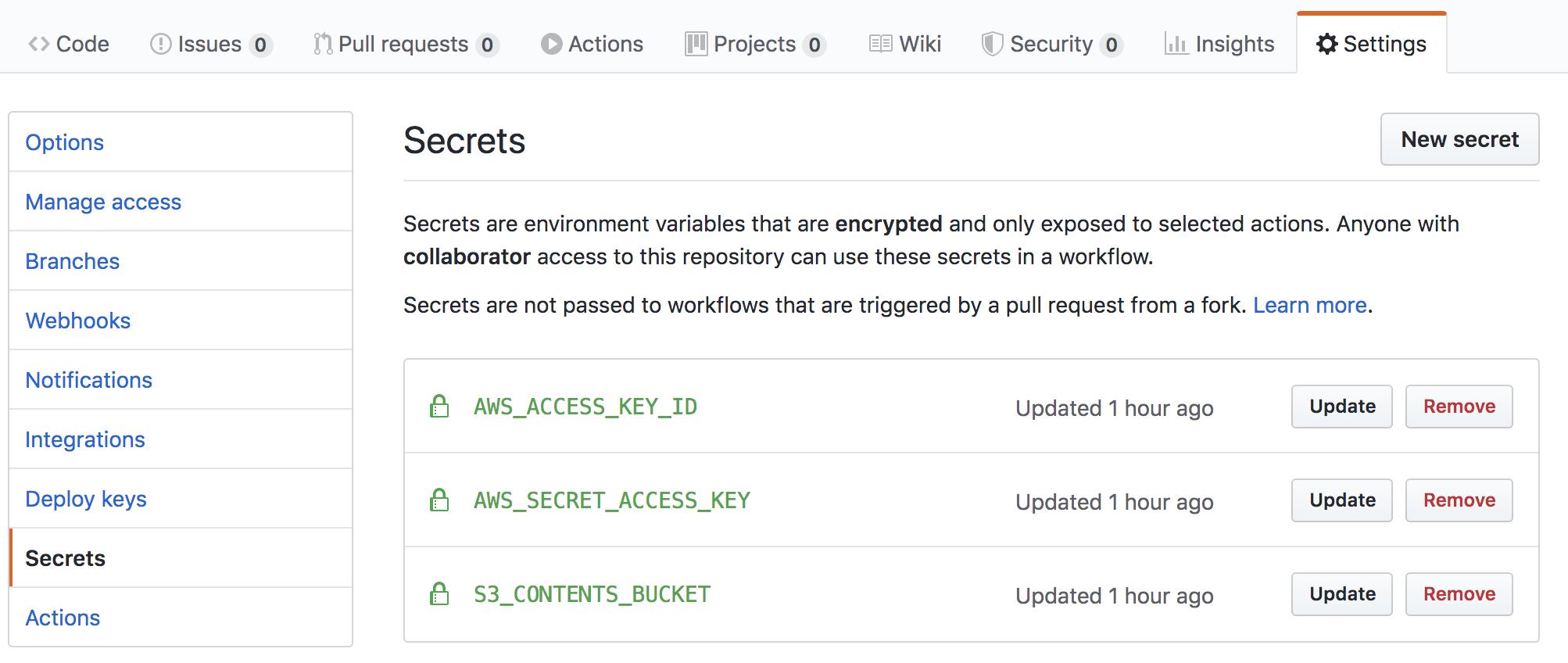Image resolution: width=1568 pixels, height=663 pixels.
Task: Click the Settings gear icon
Action: pyautogui.click(x=1326, y=45)
